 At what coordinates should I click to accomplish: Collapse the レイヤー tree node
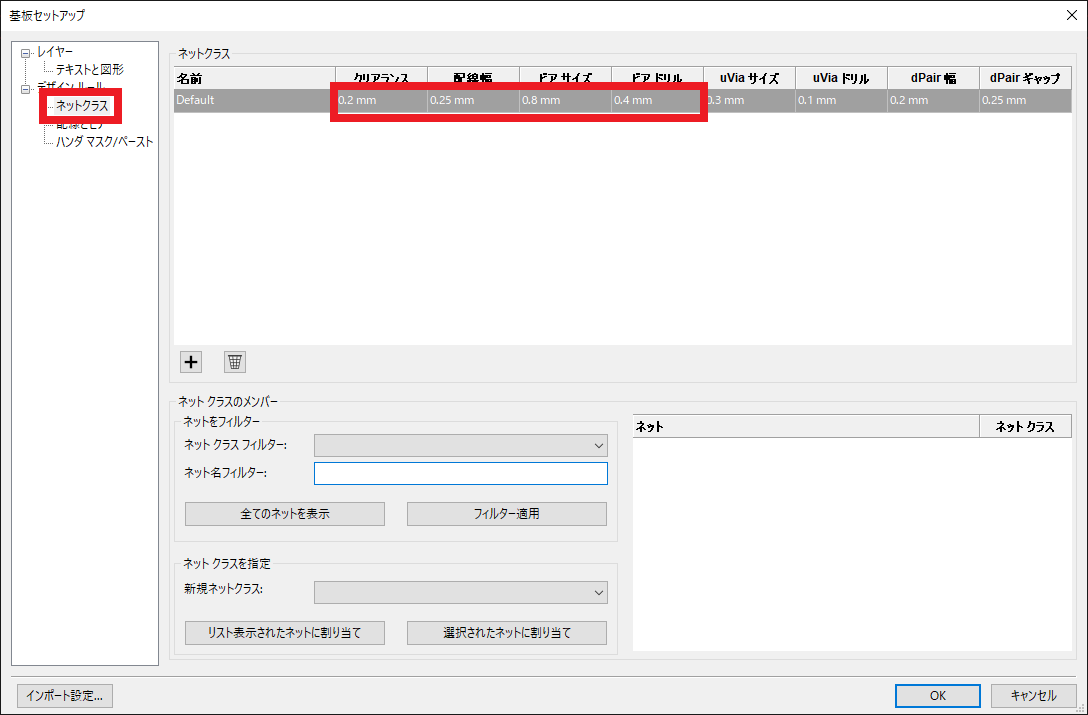[x=26, y=53]
